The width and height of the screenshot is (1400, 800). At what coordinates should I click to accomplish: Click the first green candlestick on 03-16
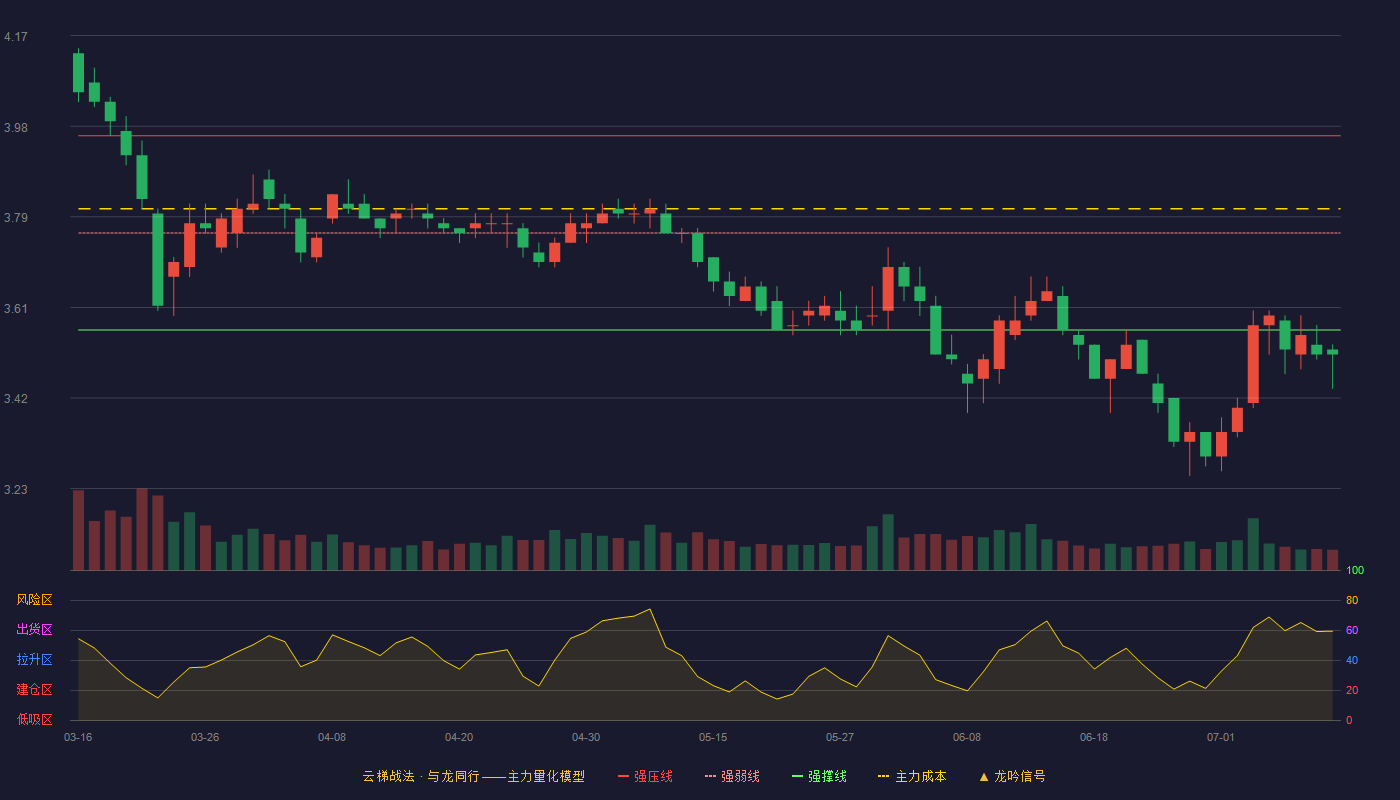pyautogui.click(x=78, y=72)
